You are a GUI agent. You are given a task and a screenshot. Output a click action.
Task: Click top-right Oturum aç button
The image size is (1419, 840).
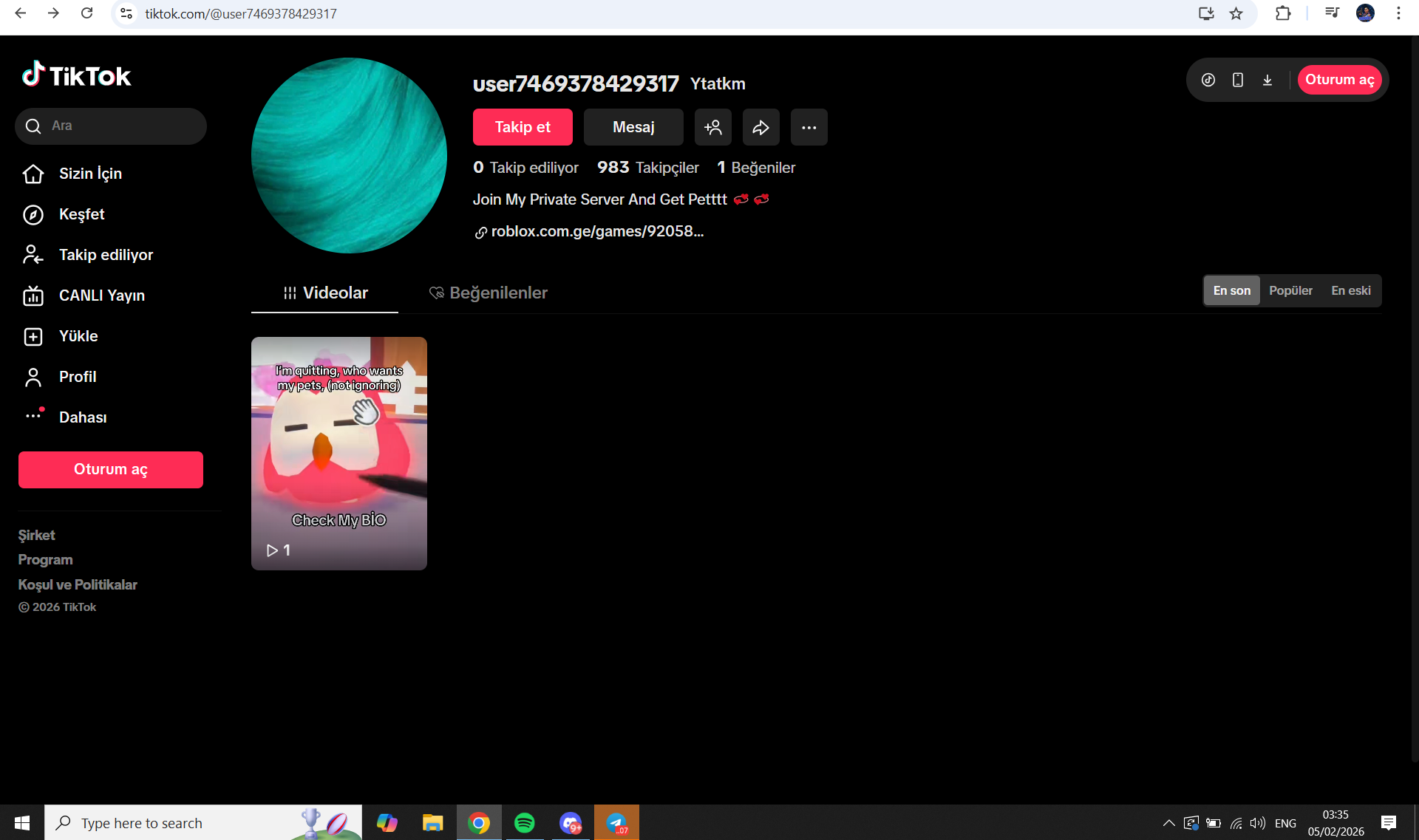pyautogui.click(x=1339, y=80)
